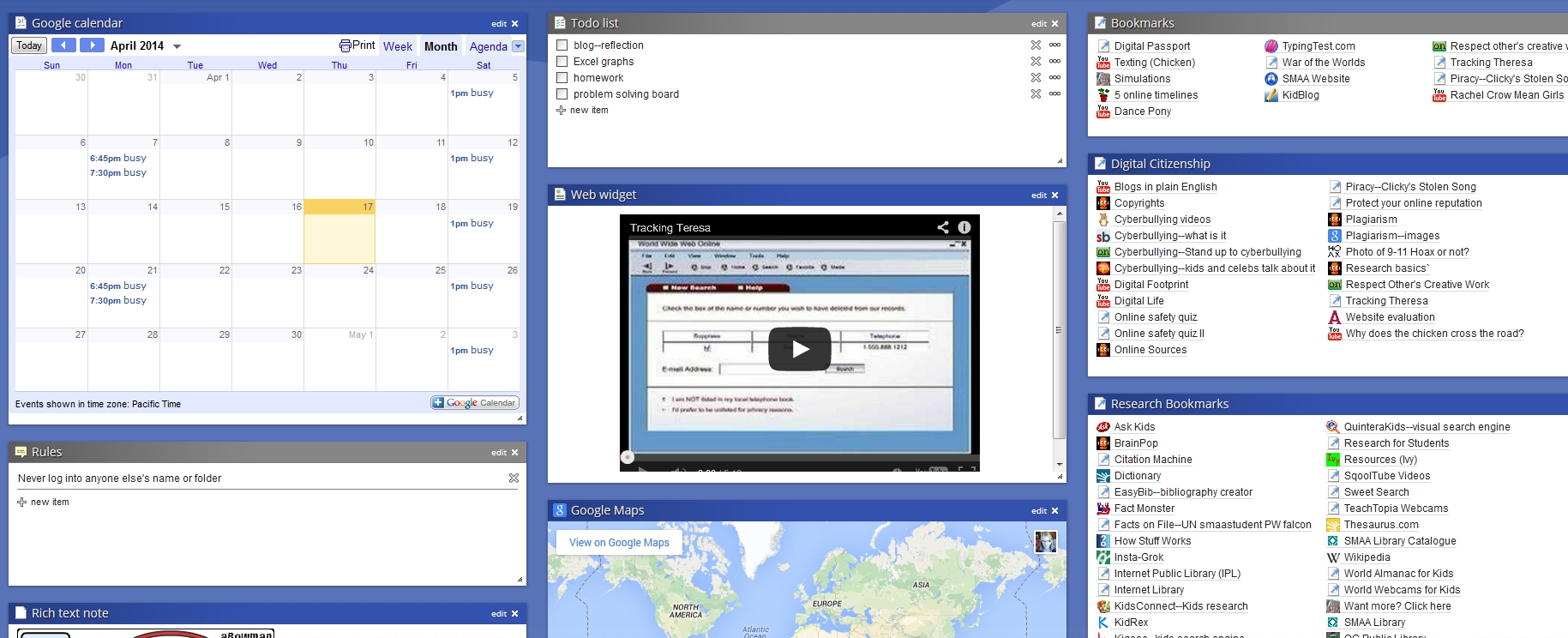Click the Google Calendar add badge
This screenshot has width=1568, height=638.
(475, 403)
